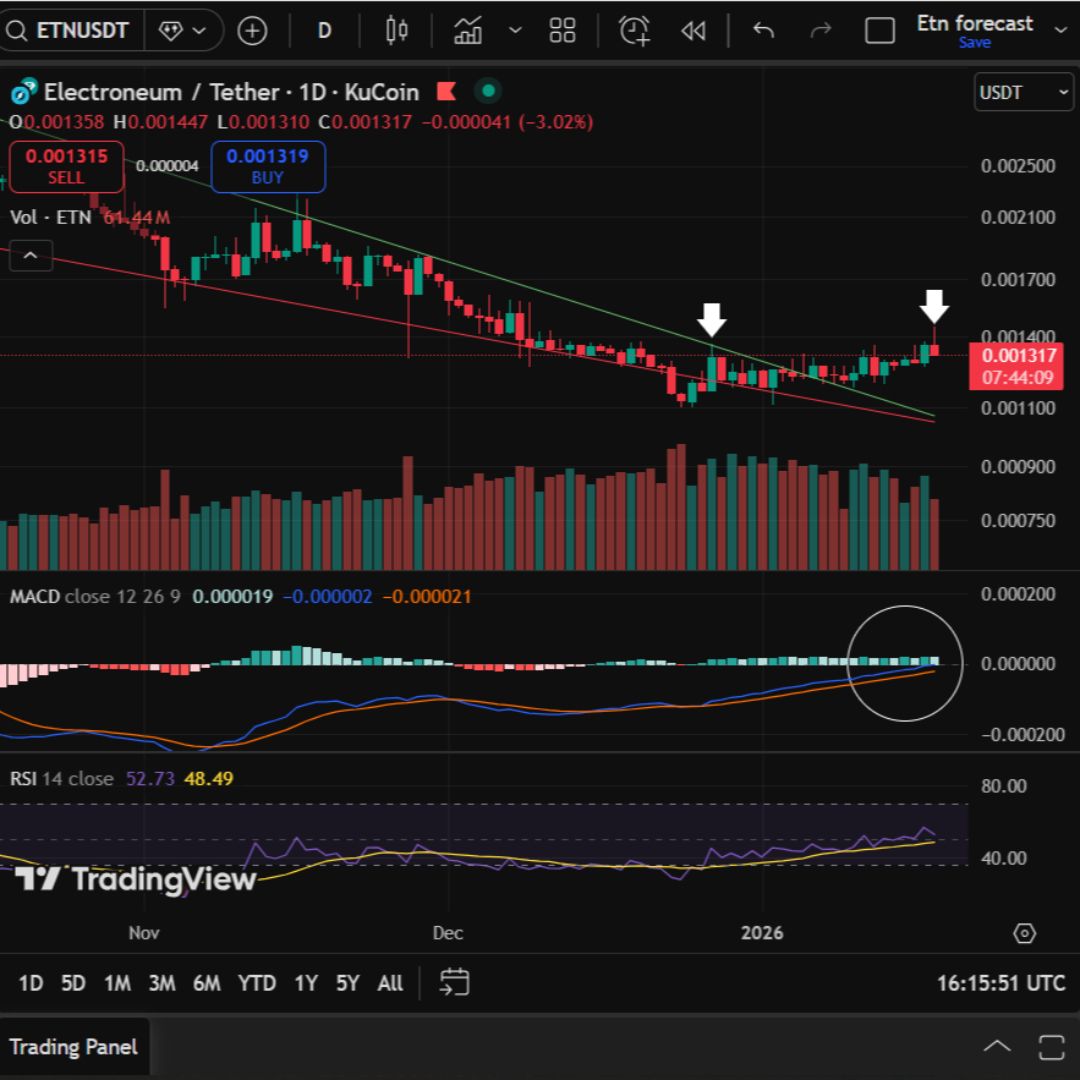Open the candlestick chart type selector
This screenshot has width=1080, height=1080.
[x=396, y=31]
